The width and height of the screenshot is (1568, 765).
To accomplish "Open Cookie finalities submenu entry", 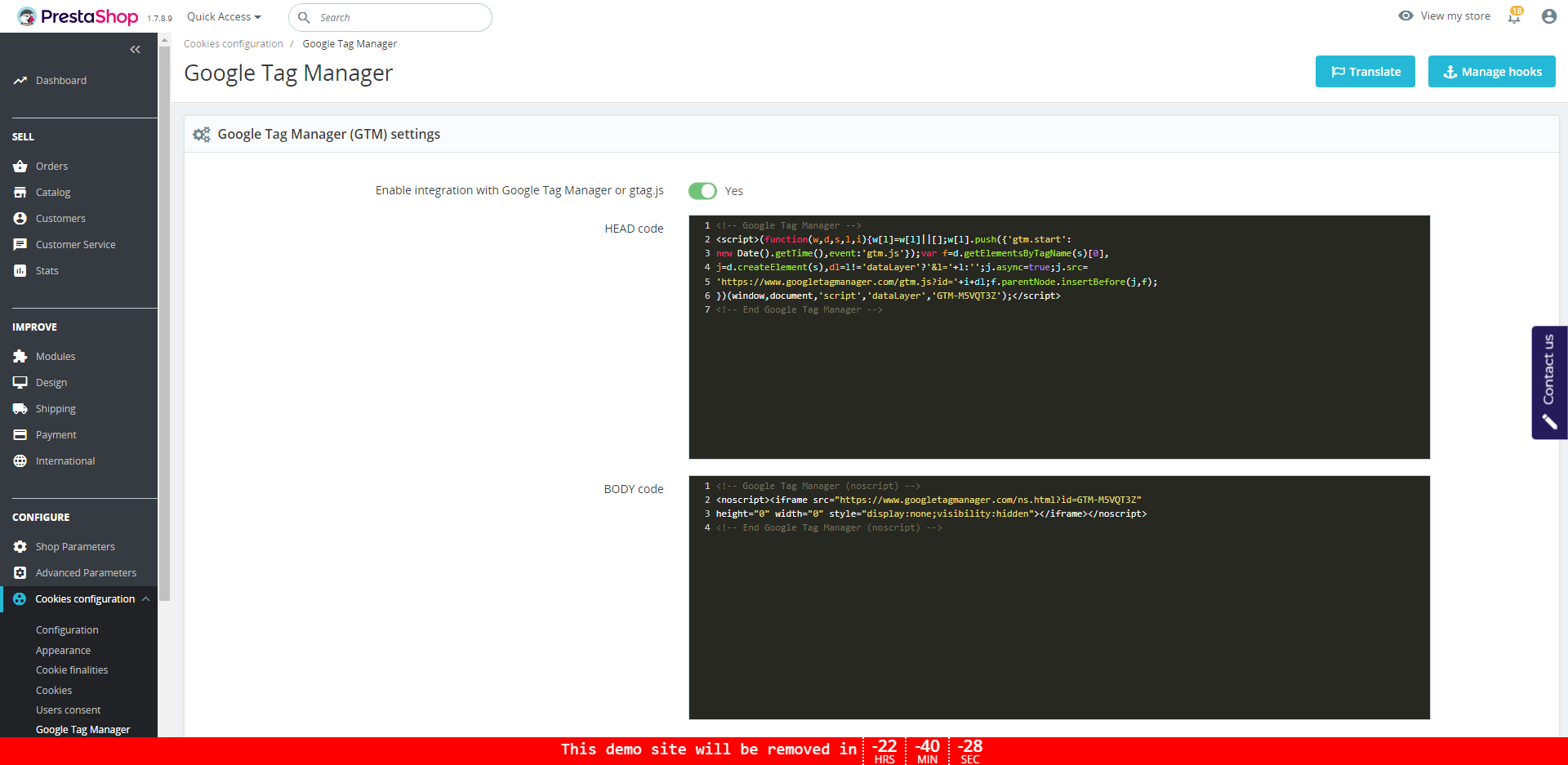I will pos(72,669).
